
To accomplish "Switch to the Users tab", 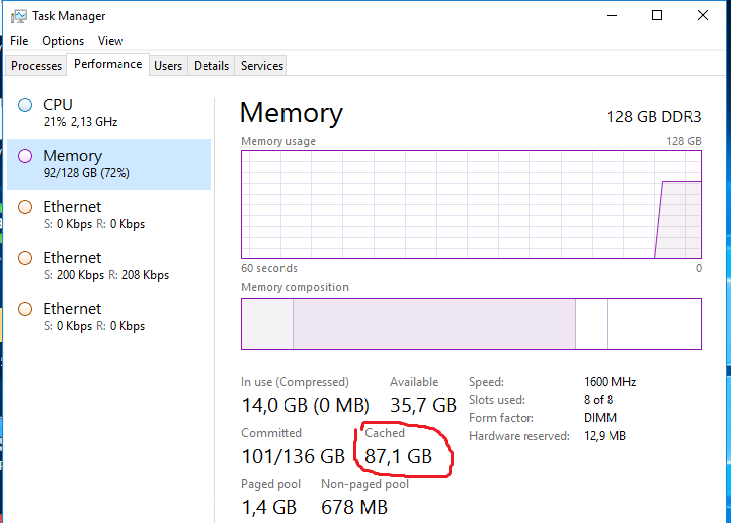I will pyautogui.click(x=168, y=66).
